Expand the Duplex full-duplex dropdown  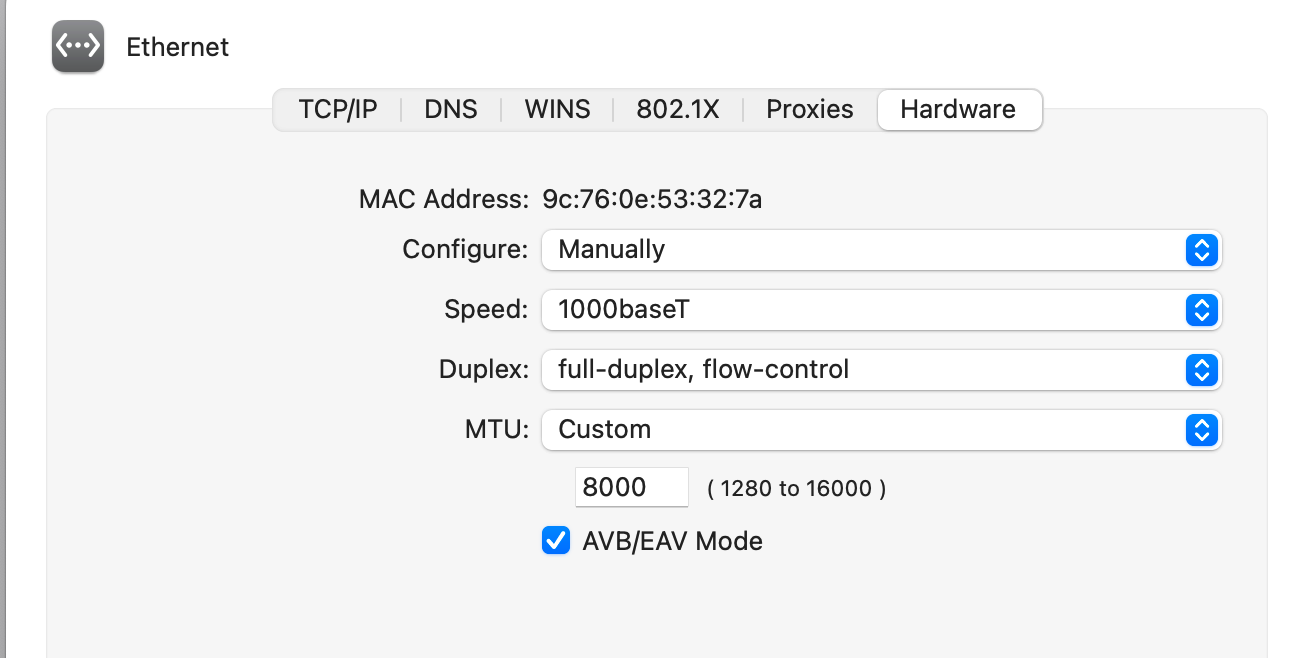(860, 370)
